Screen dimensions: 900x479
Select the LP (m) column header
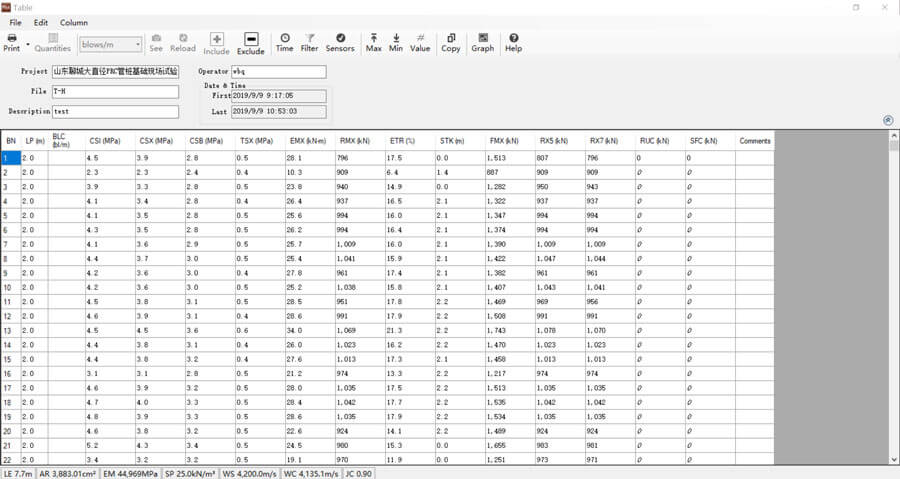(34, 141)
